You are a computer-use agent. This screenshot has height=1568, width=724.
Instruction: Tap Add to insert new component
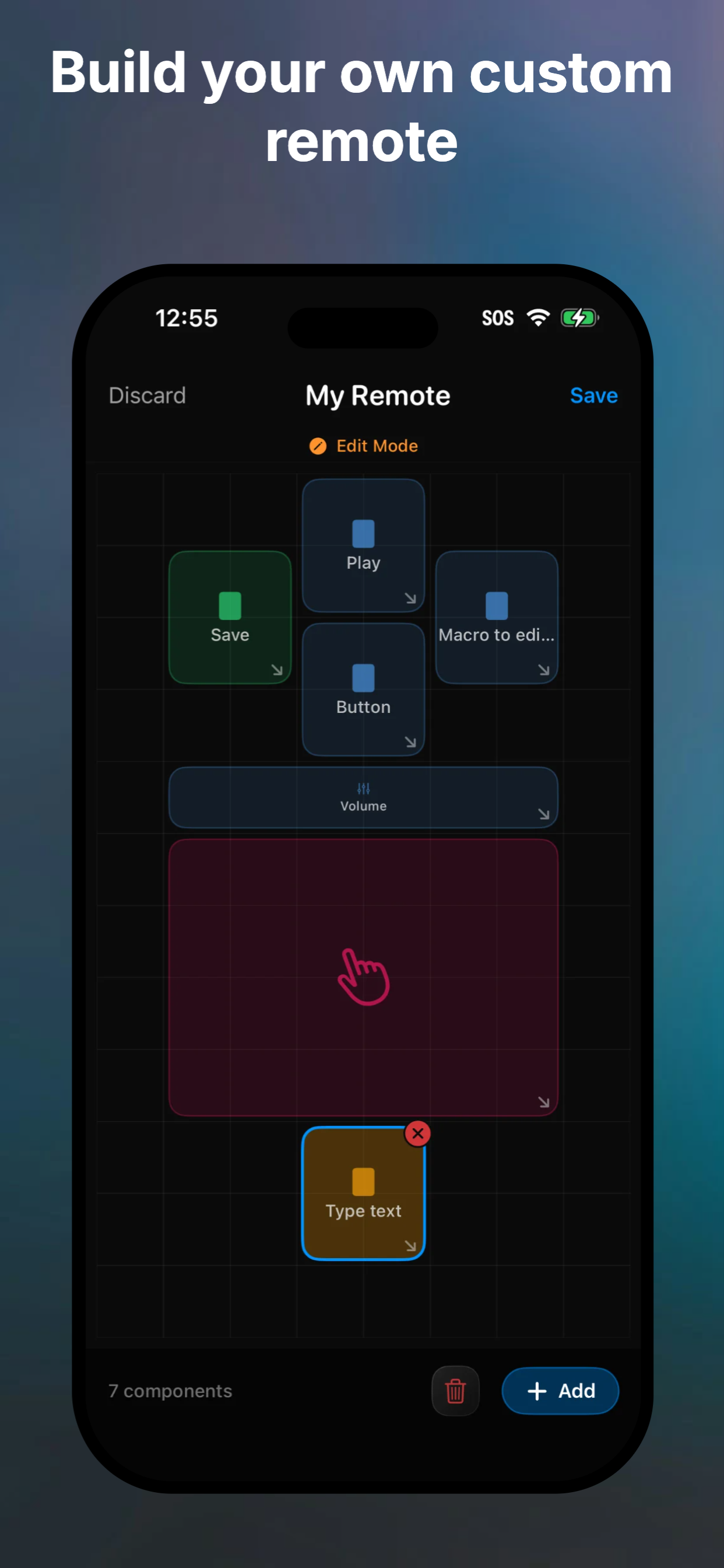(560, 1391)
